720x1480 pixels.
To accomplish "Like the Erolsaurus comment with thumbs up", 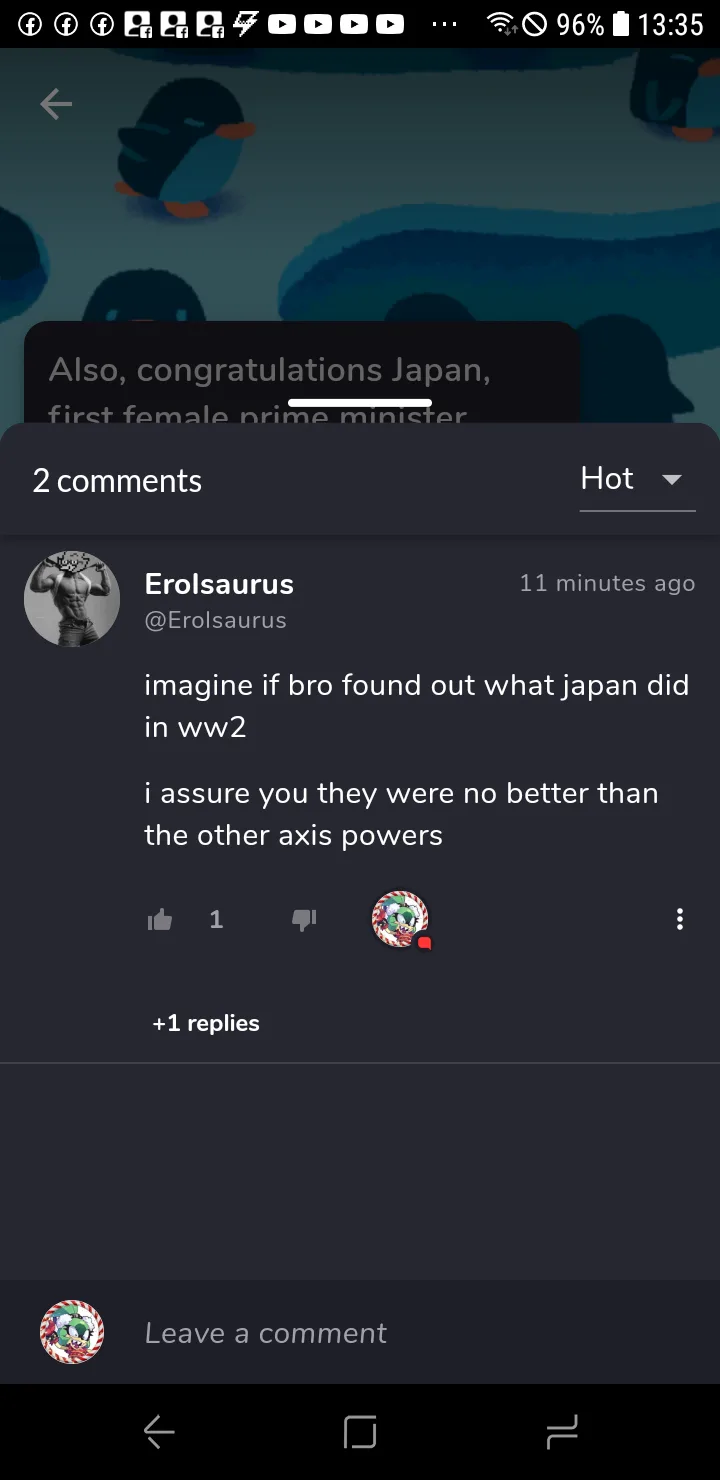I will 160,920.
